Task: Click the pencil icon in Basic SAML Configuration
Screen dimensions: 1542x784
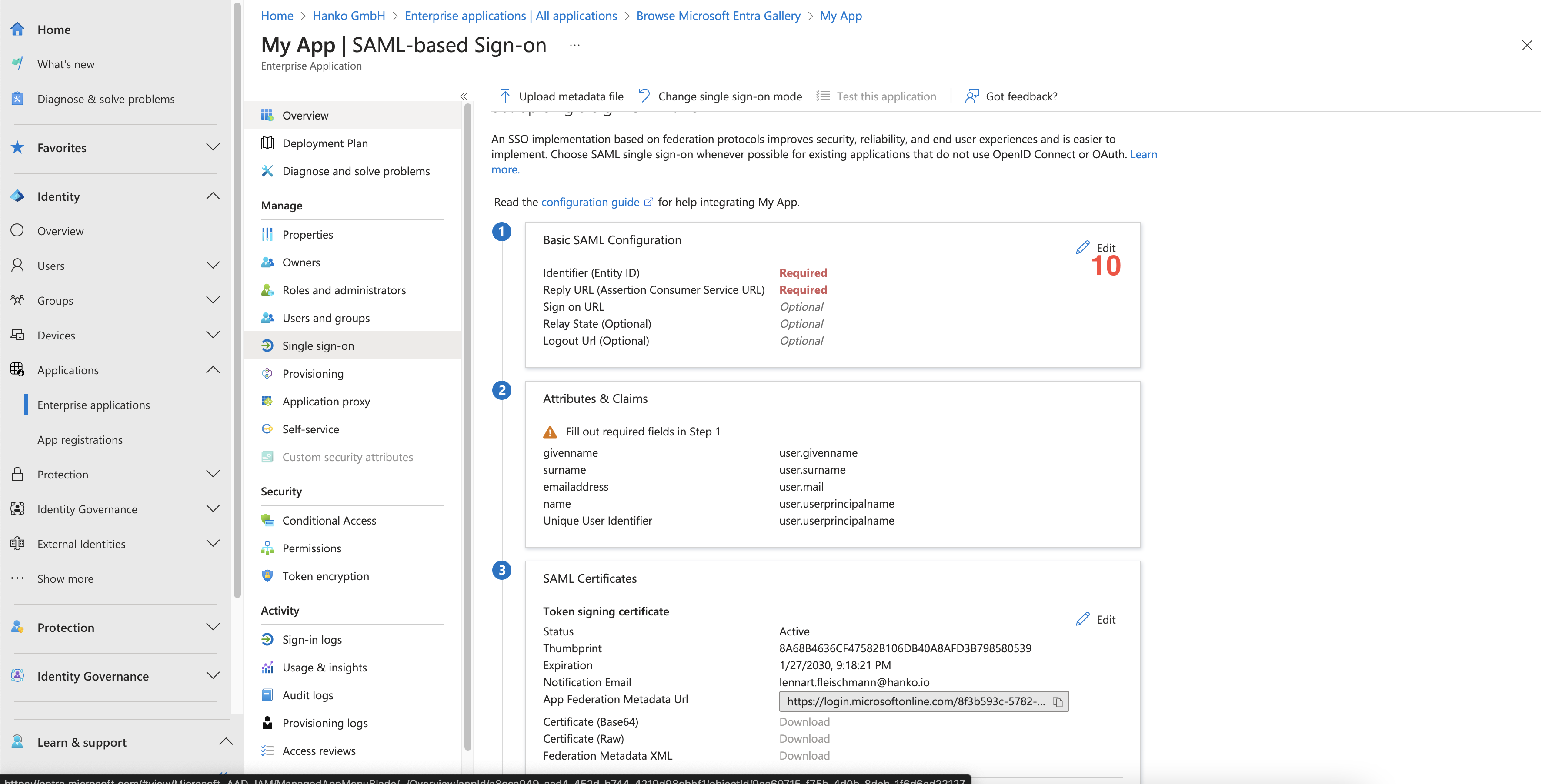Action: coord(1082,248)
